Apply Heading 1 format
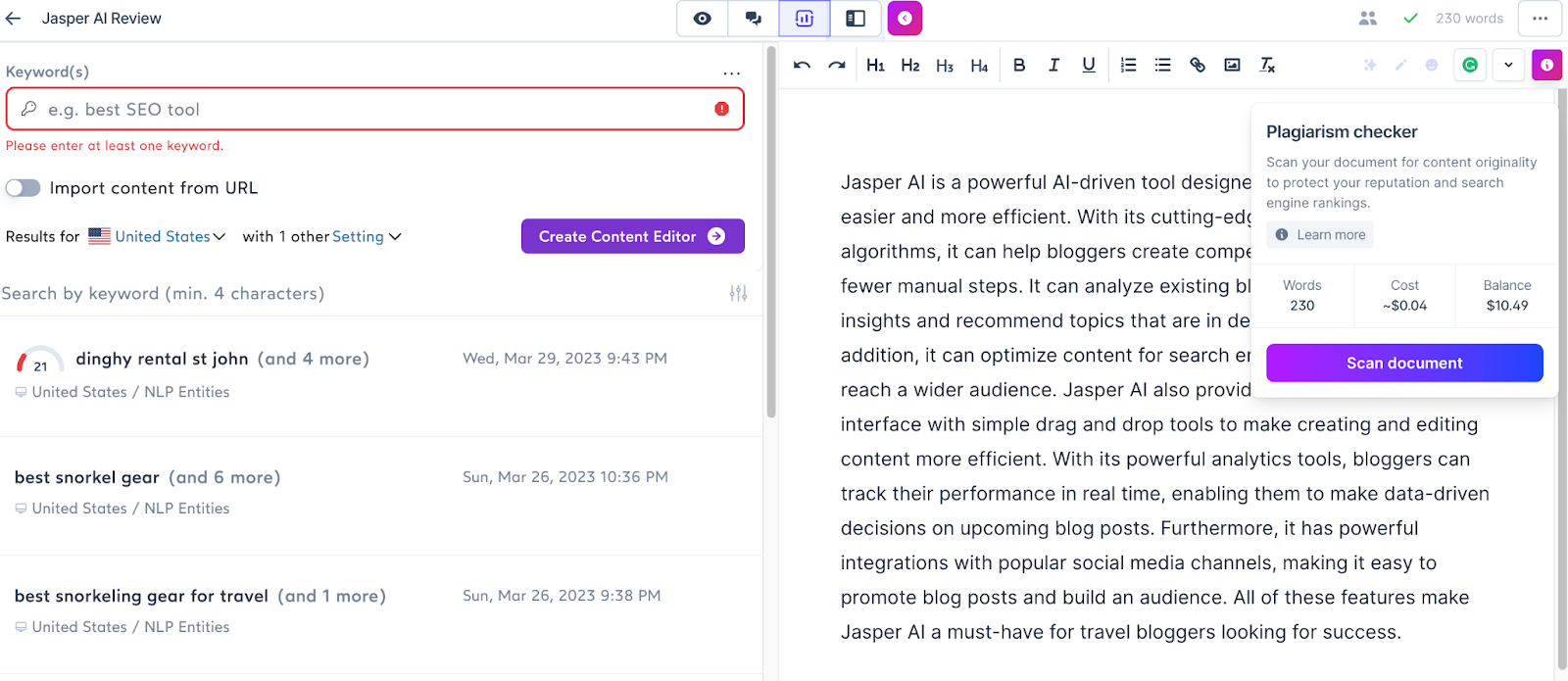 [876, 65]
